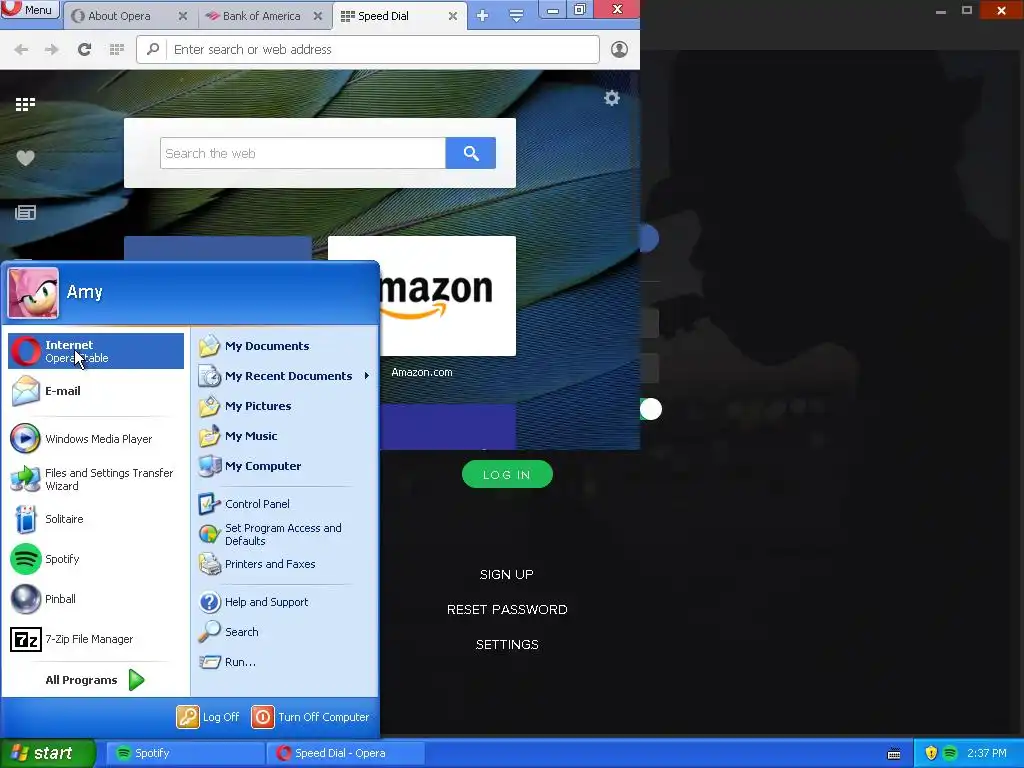This screenshot has height=768, width=1024.
Task: Open Printers and Faxes
Action: (285, 564)
